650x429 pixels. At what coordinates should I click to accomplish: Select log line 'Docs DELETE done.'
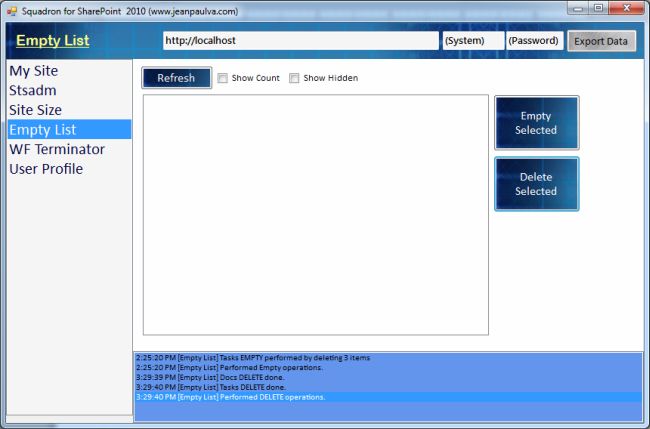click(388, 377)
